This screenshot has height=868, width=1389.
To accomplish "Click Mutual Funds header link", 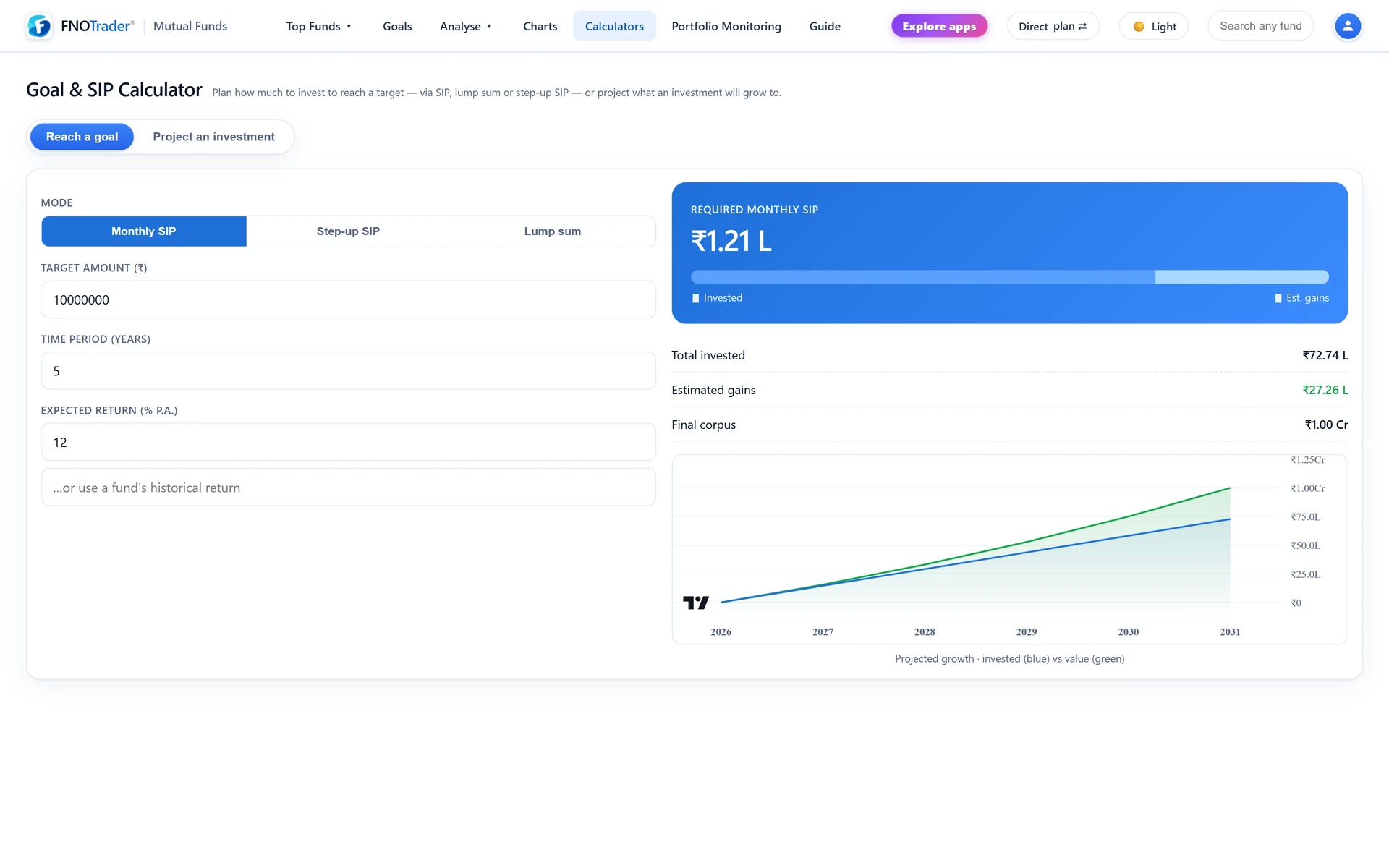I will point(190,26).
